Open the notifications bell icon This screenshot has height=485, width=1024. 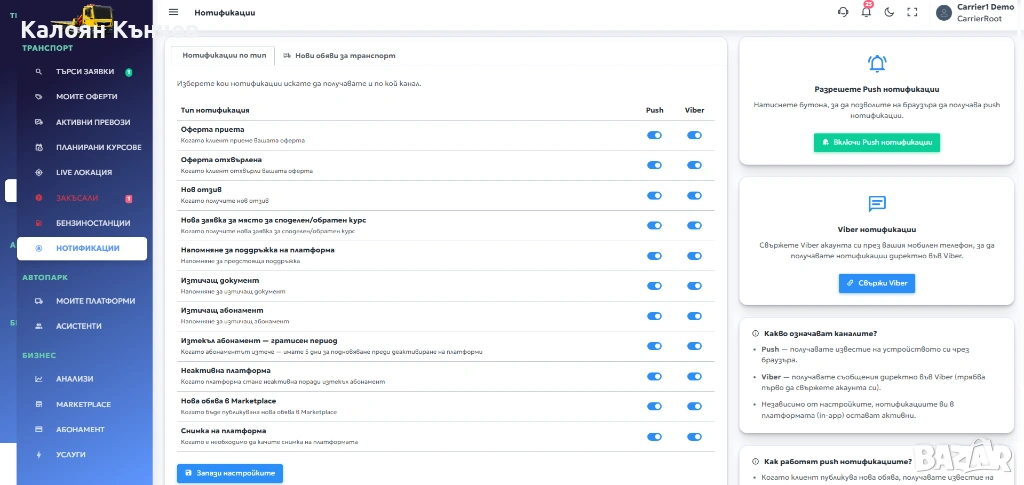(x=866, y=12)
